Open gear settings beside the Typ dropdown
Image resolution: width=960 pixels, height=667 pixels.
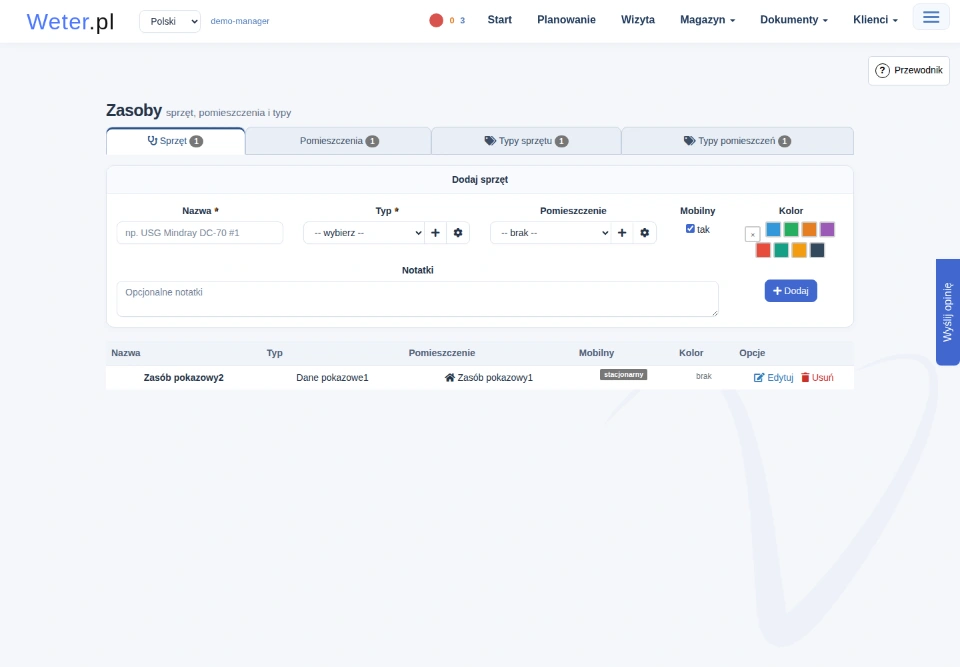pyautogui.click(x=458, y=233)
